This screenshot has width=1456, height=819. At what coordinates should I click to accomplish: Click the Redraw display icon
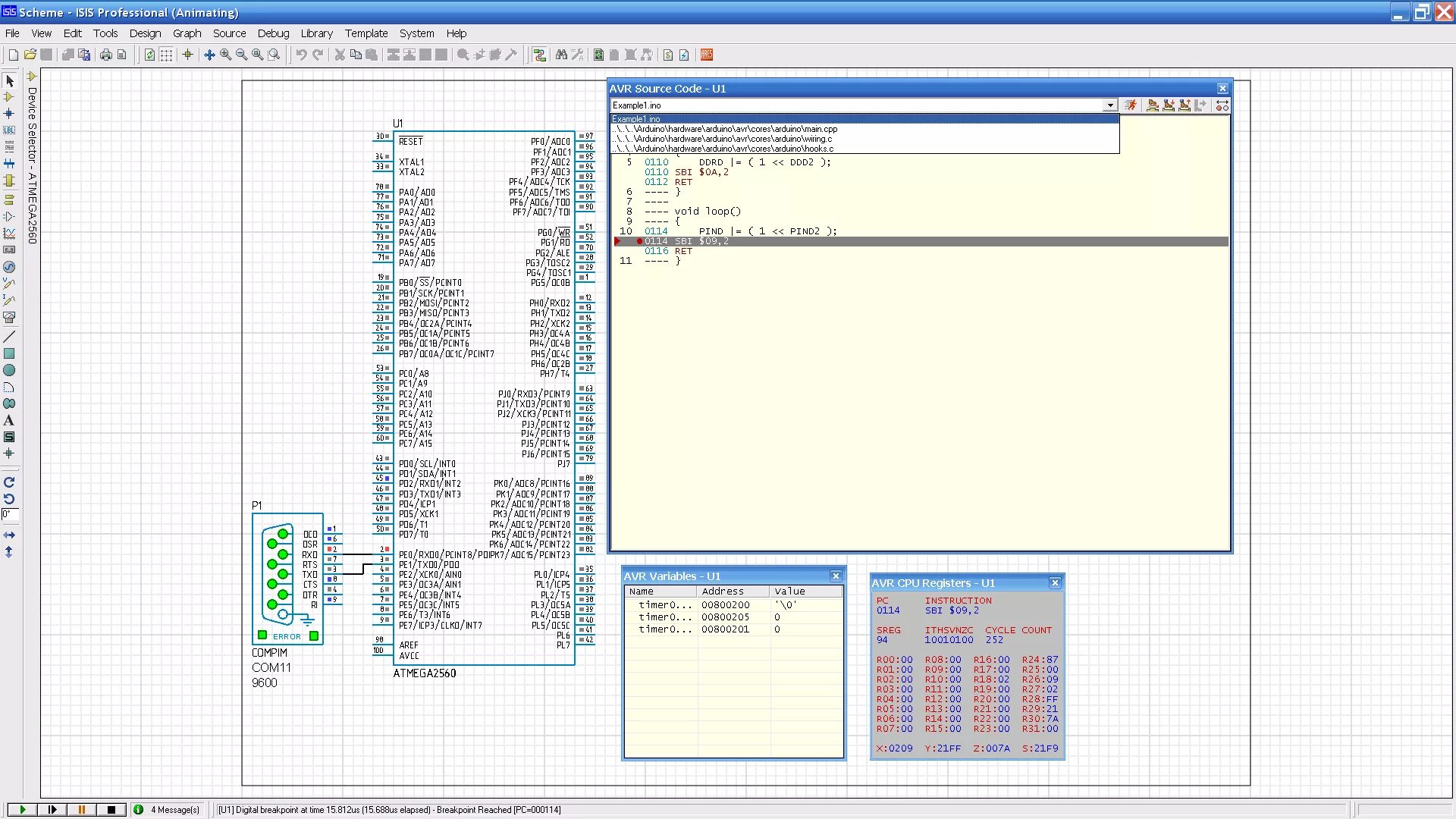coord(149,55)
